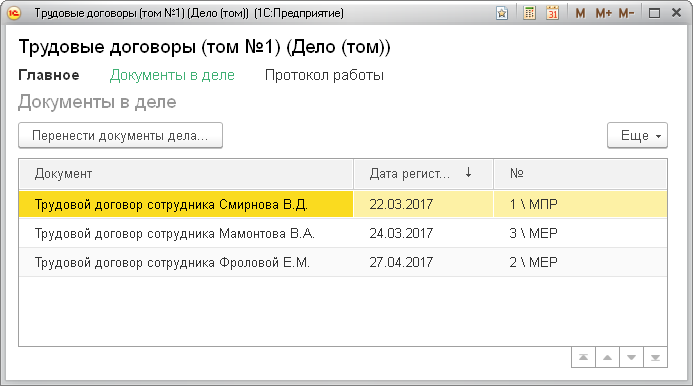
Task: Click Перенести документы дела button
Action: [120, 135]
